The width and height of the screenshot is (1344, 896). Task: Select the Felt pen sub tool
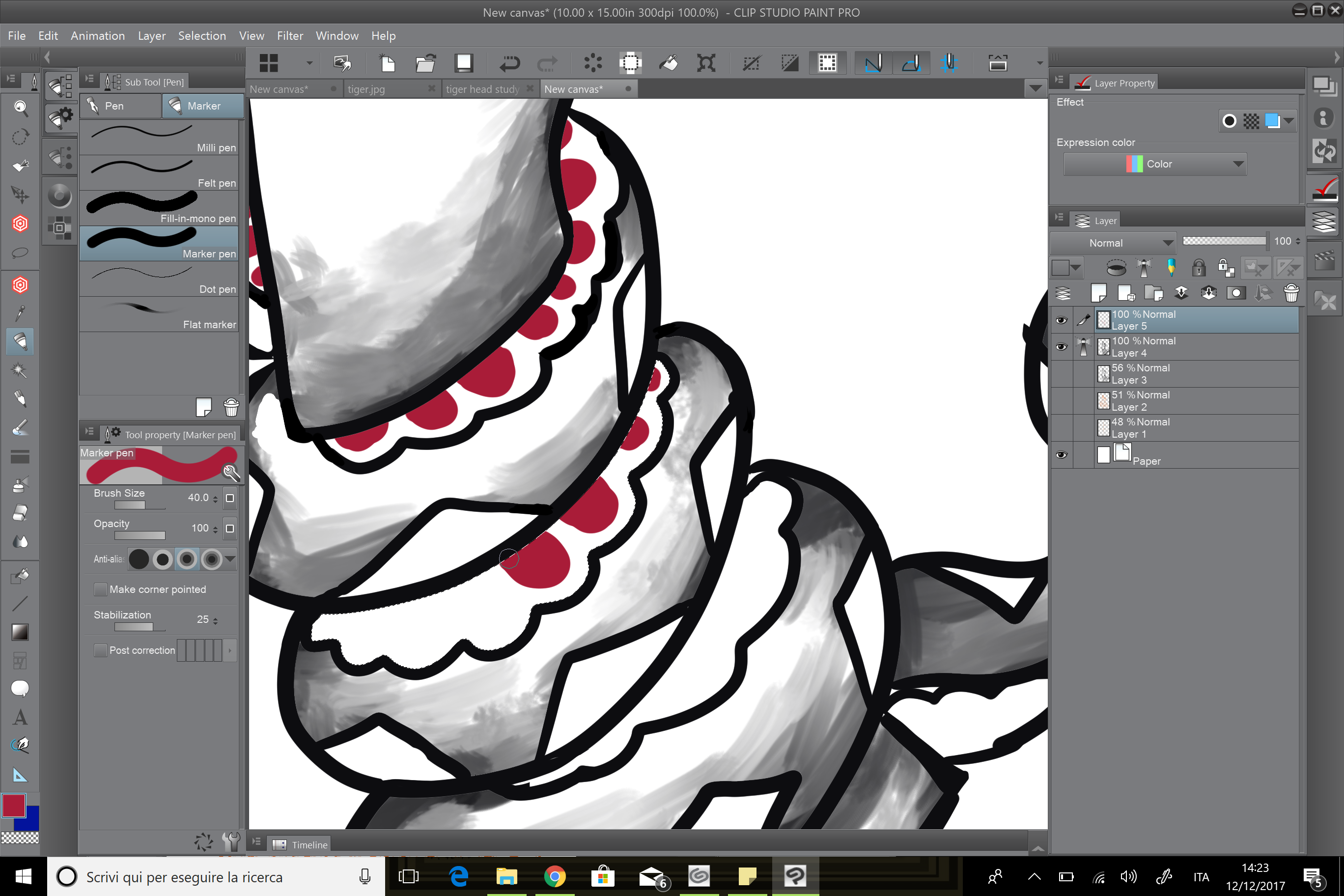point(160,173)
